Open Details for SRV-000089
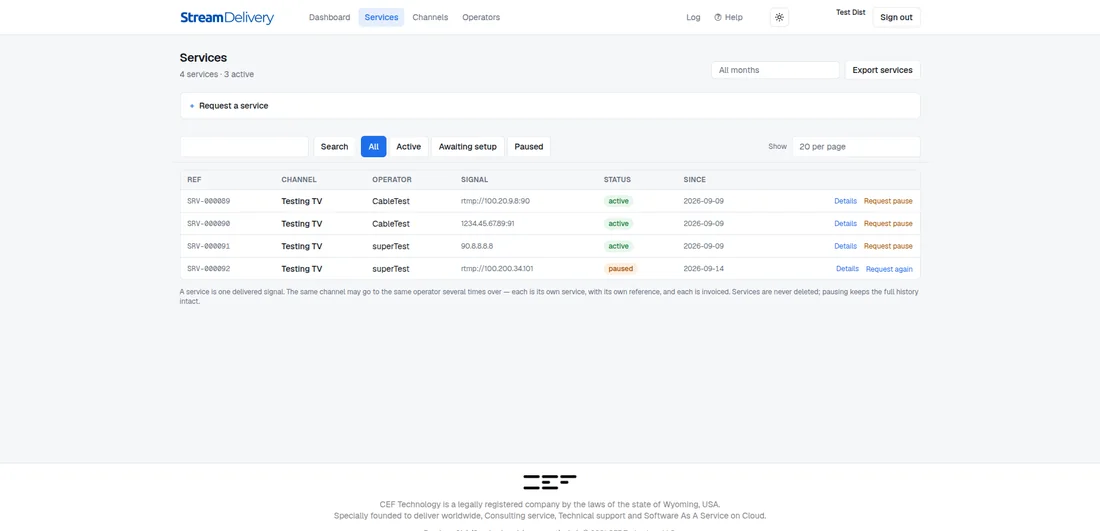1100x531 pixels. [x=845, y=201]
